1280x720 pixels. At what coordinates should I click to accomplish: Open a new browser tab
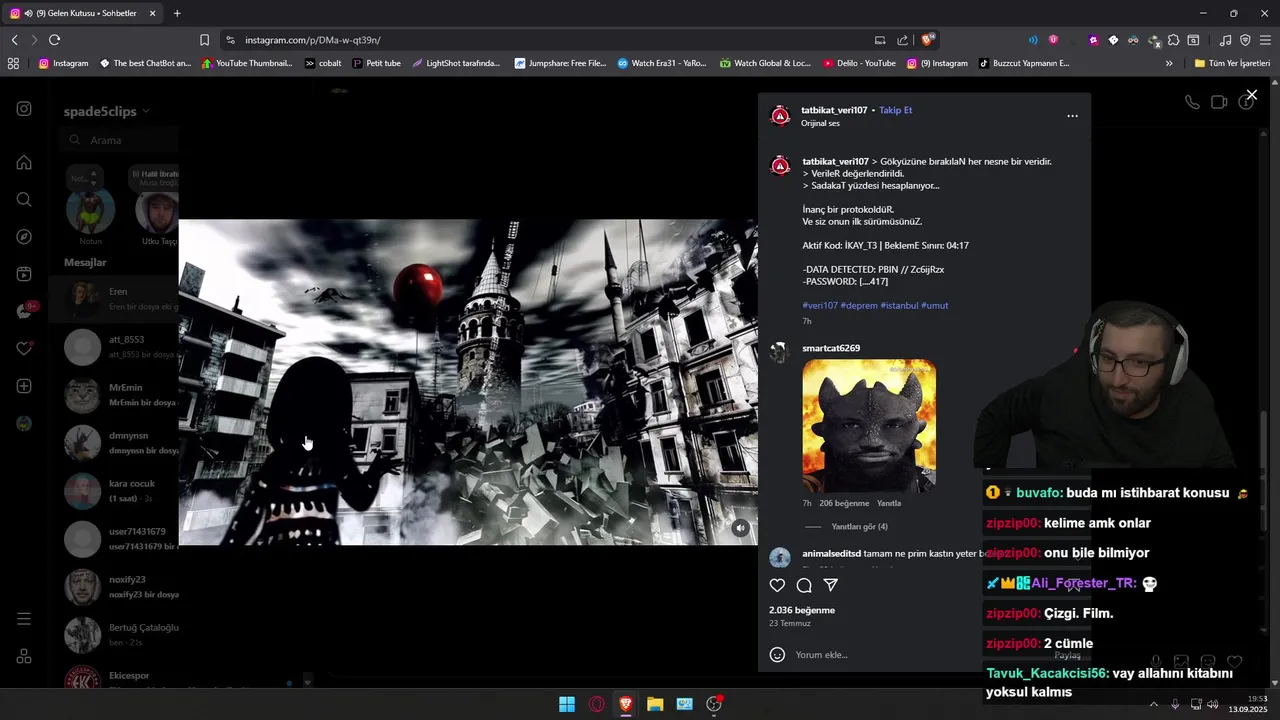pyautogui.click(x=177, y=13)
